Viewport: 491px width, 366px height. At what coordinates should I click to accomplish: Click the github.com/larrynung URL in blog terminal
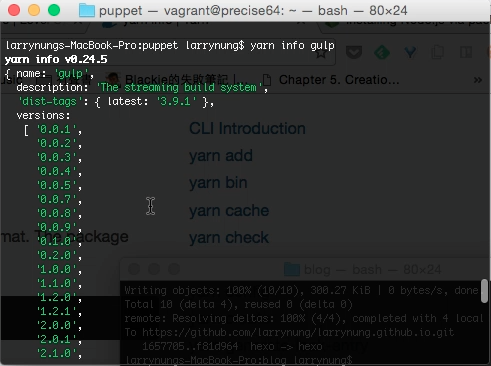298,333
